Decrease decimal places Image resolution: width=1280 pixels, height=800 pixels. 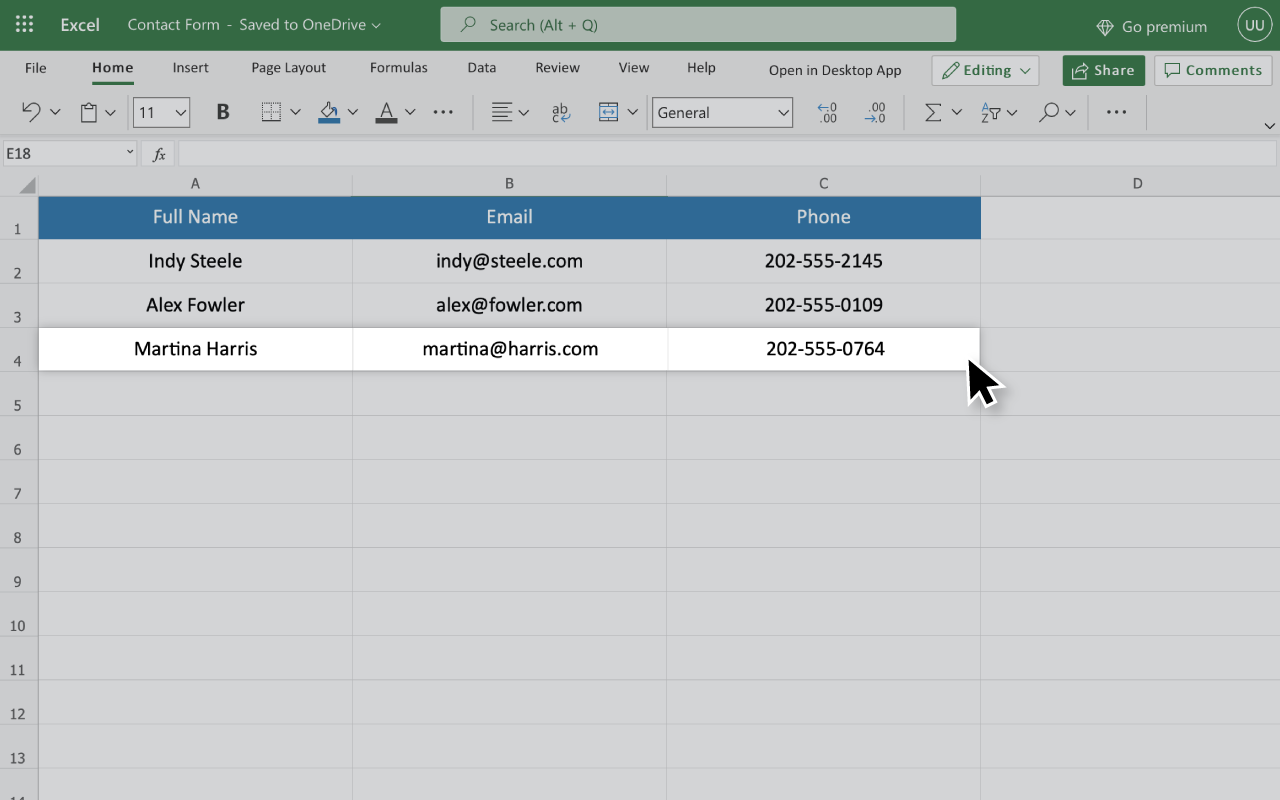(875, 112)
